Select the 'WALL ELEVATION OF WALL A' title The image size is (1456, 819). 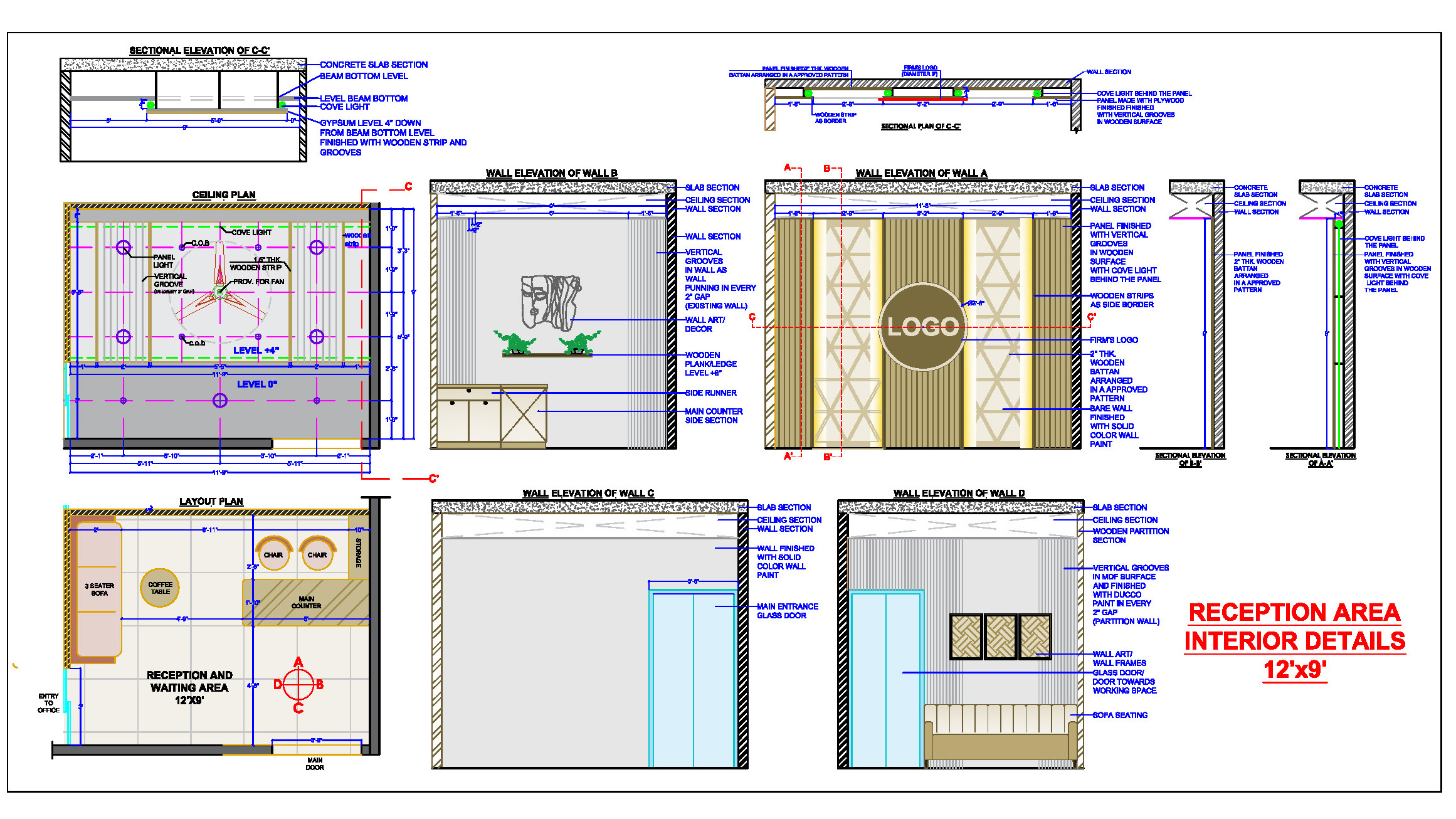pos(921,173)
